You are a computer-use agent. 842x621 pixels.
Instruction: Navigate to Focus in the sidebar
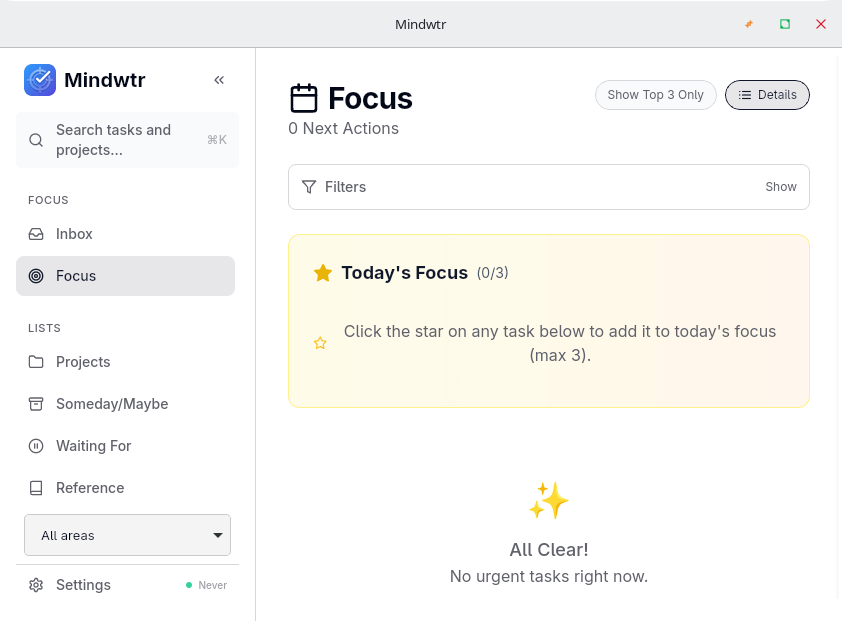(x=76, y=275)
